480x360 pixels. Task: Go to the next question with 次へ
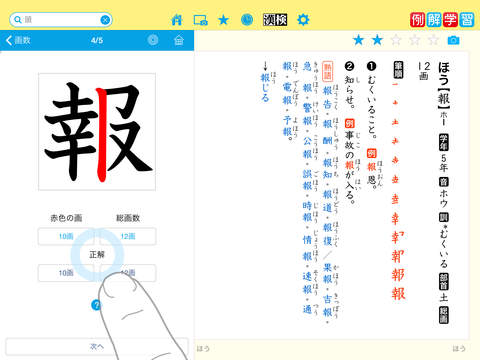click(97, 347)
